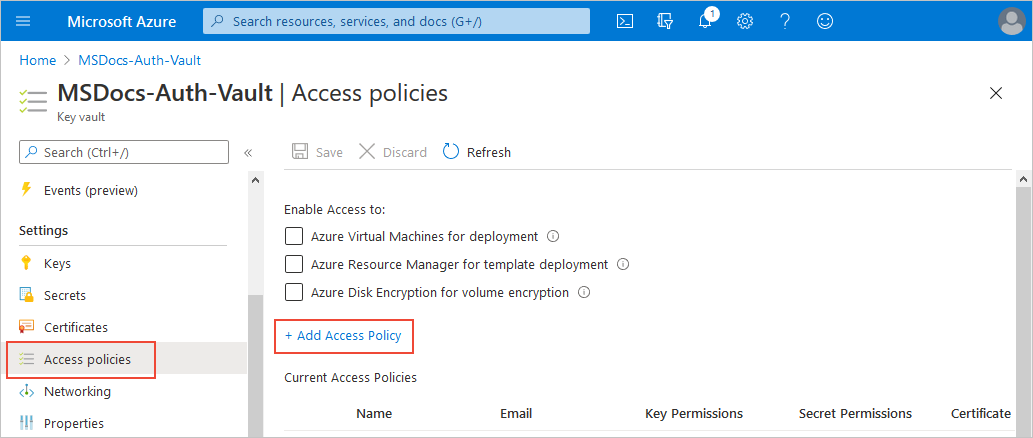Open the portal settings gear

(x=745, y=21)
